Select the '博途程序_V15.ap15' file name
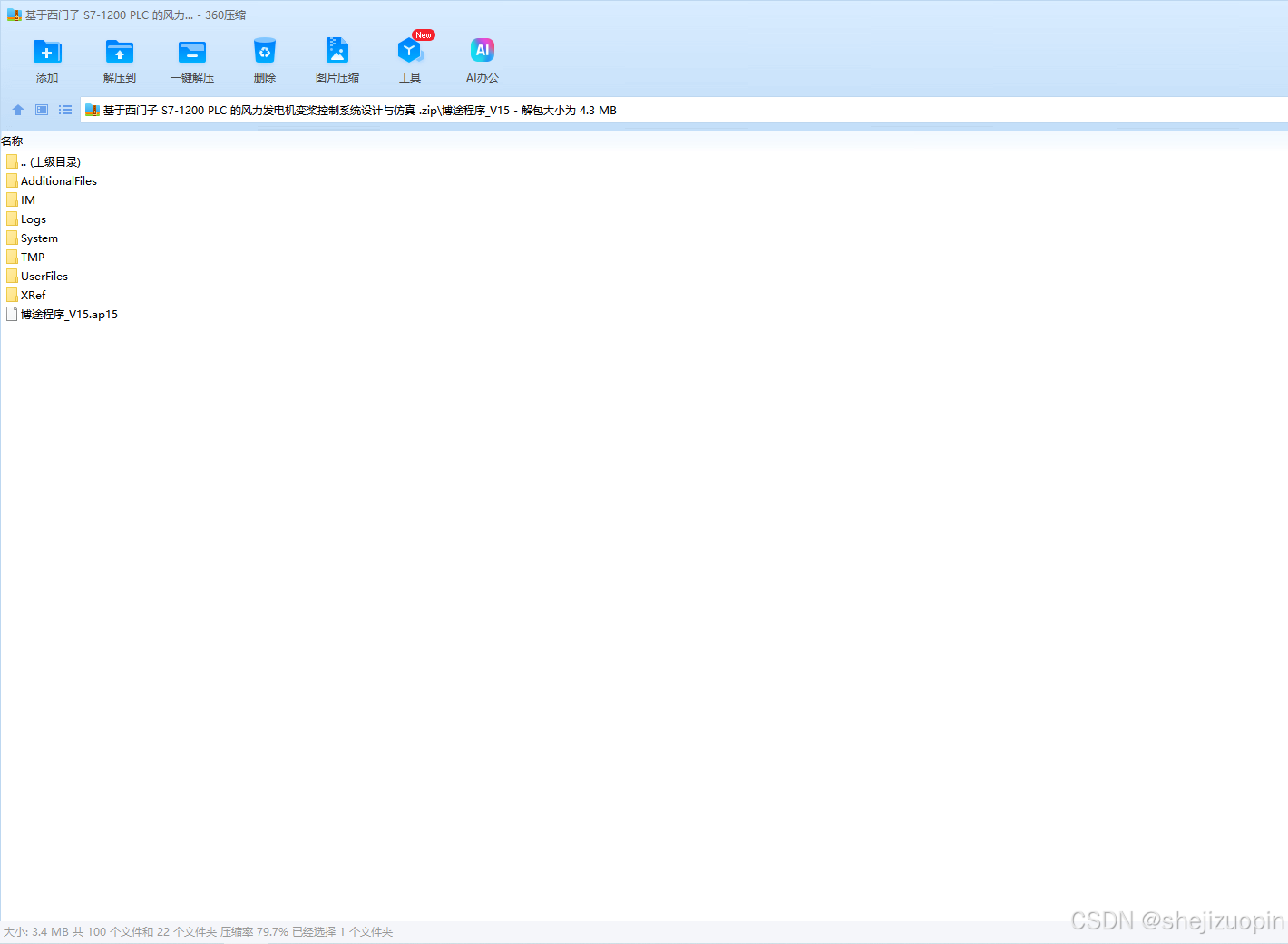Image resolution: width=1288 pixels, height=944 pixels. [x=70, y=315]
